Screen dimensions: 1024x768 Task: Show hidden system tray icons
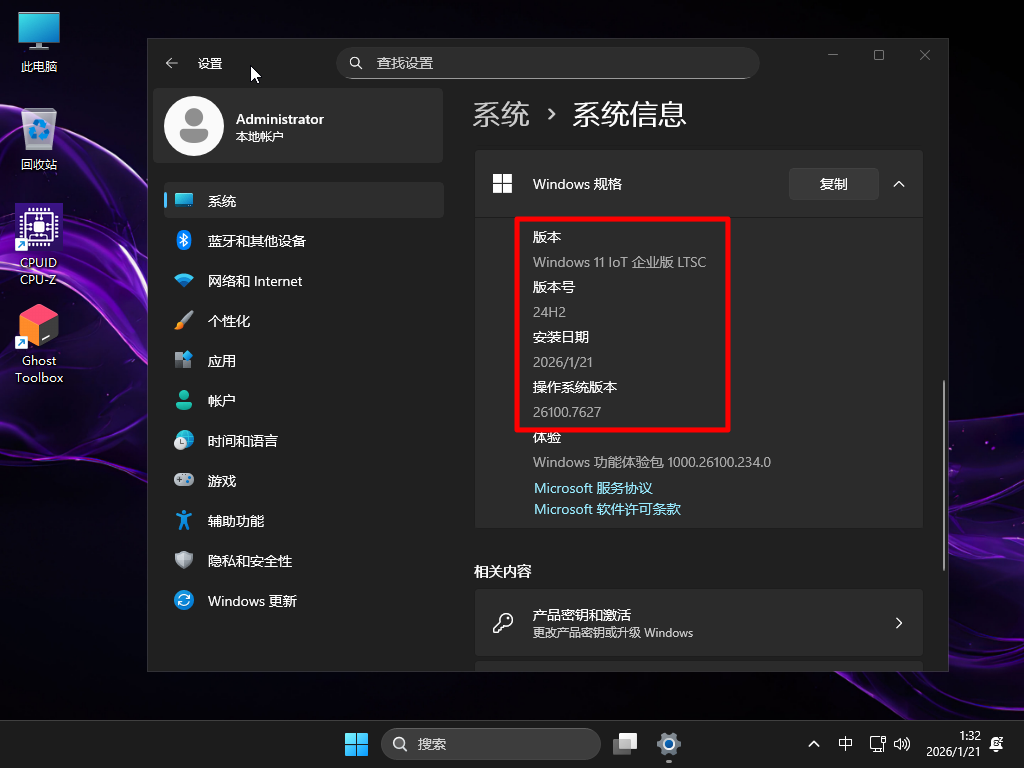815,744
